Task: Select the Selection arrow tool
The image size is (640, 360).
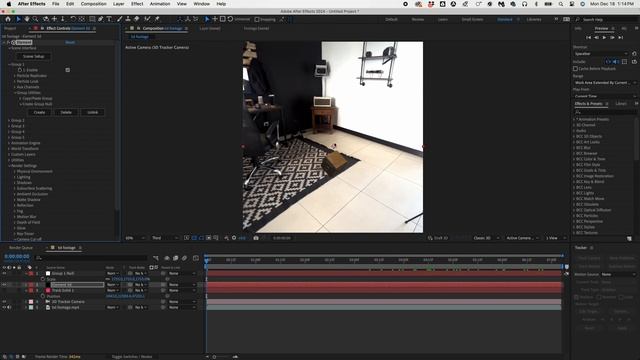Action: (18, 19)
